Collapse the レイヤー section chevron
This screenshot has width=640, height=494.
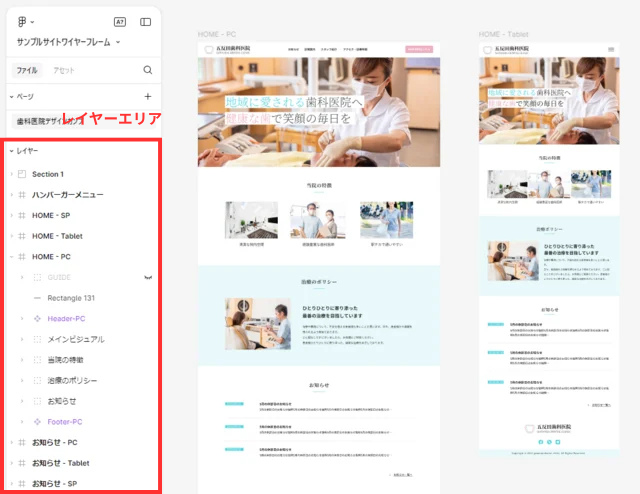(11, 151)
